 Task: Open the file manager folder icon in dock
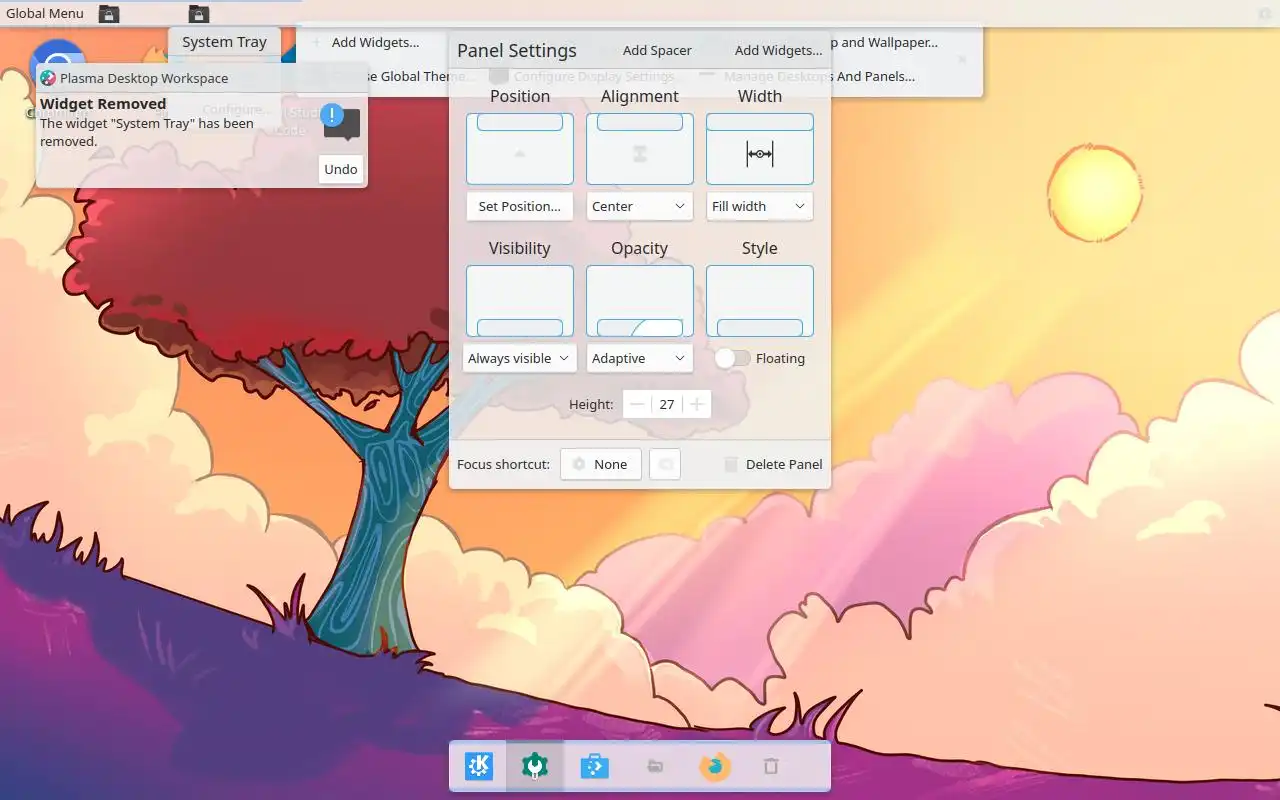[x=655, y=767]
